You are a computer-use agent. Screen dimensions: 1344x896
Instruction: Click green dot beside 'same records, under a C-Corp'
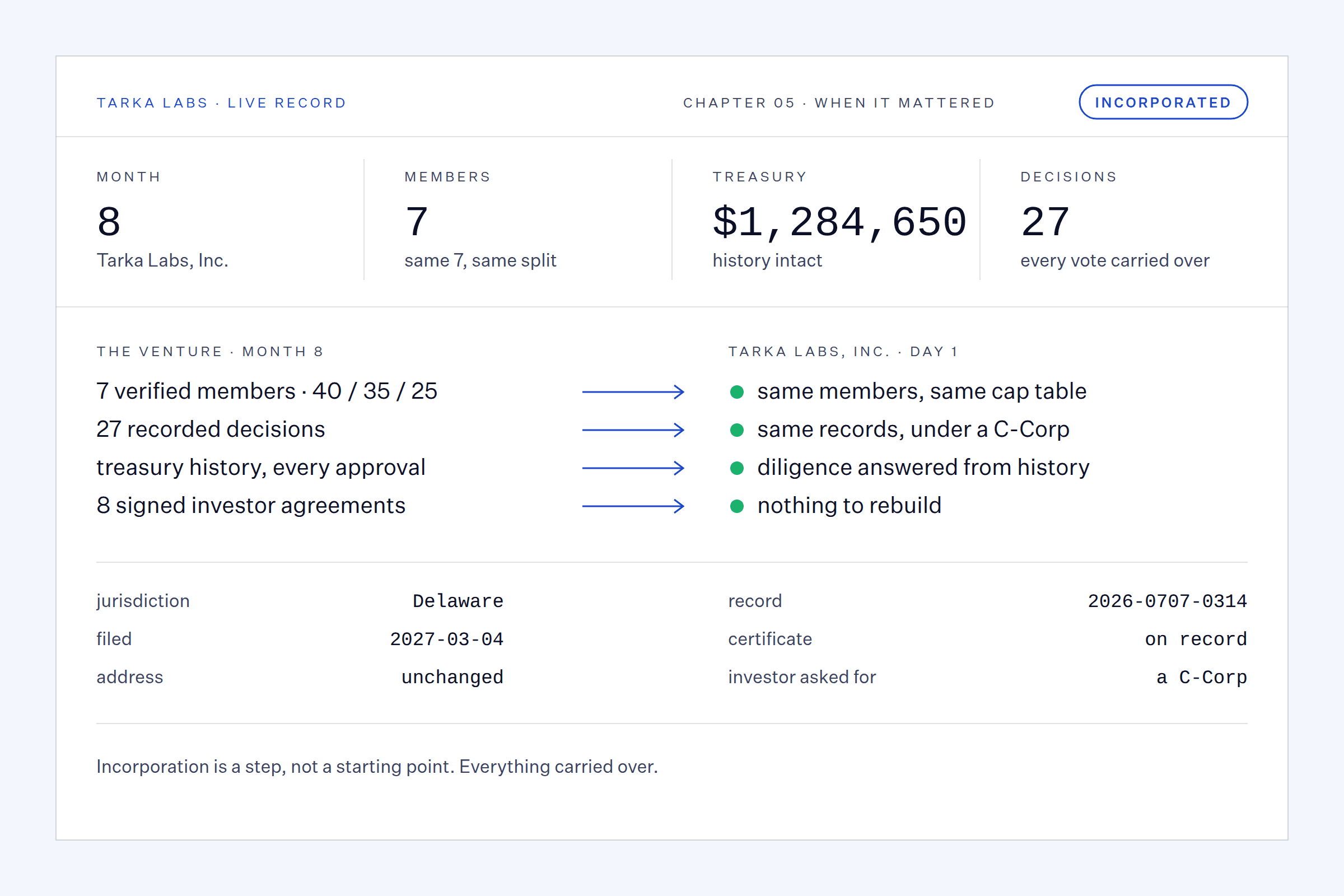(737, 430)
